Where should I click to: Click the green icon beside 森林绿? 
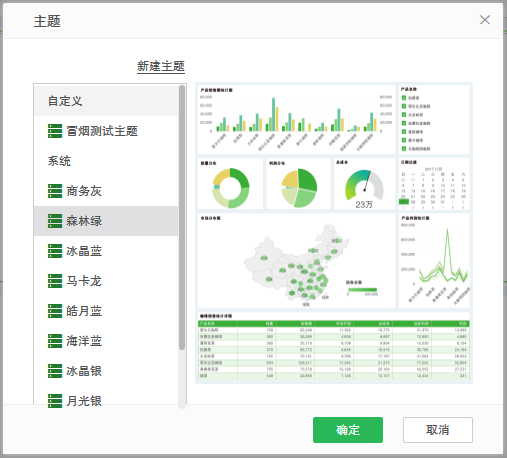coord(55,221)
